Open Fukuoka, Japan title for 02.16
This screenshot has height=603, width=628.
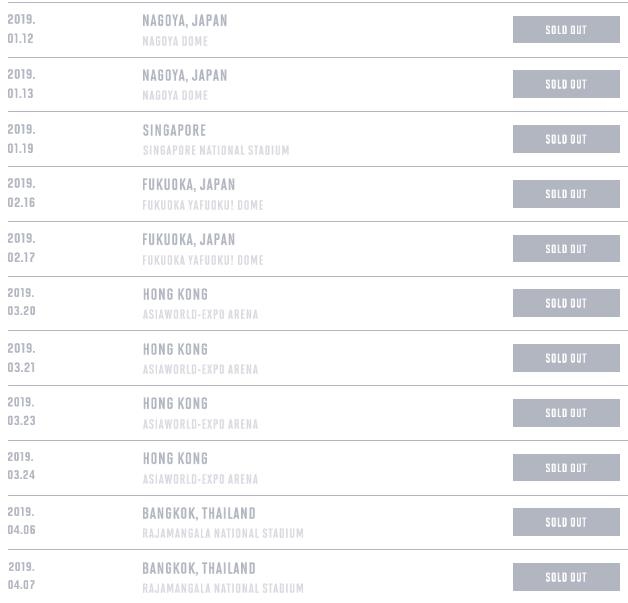(x=189, y=184)
